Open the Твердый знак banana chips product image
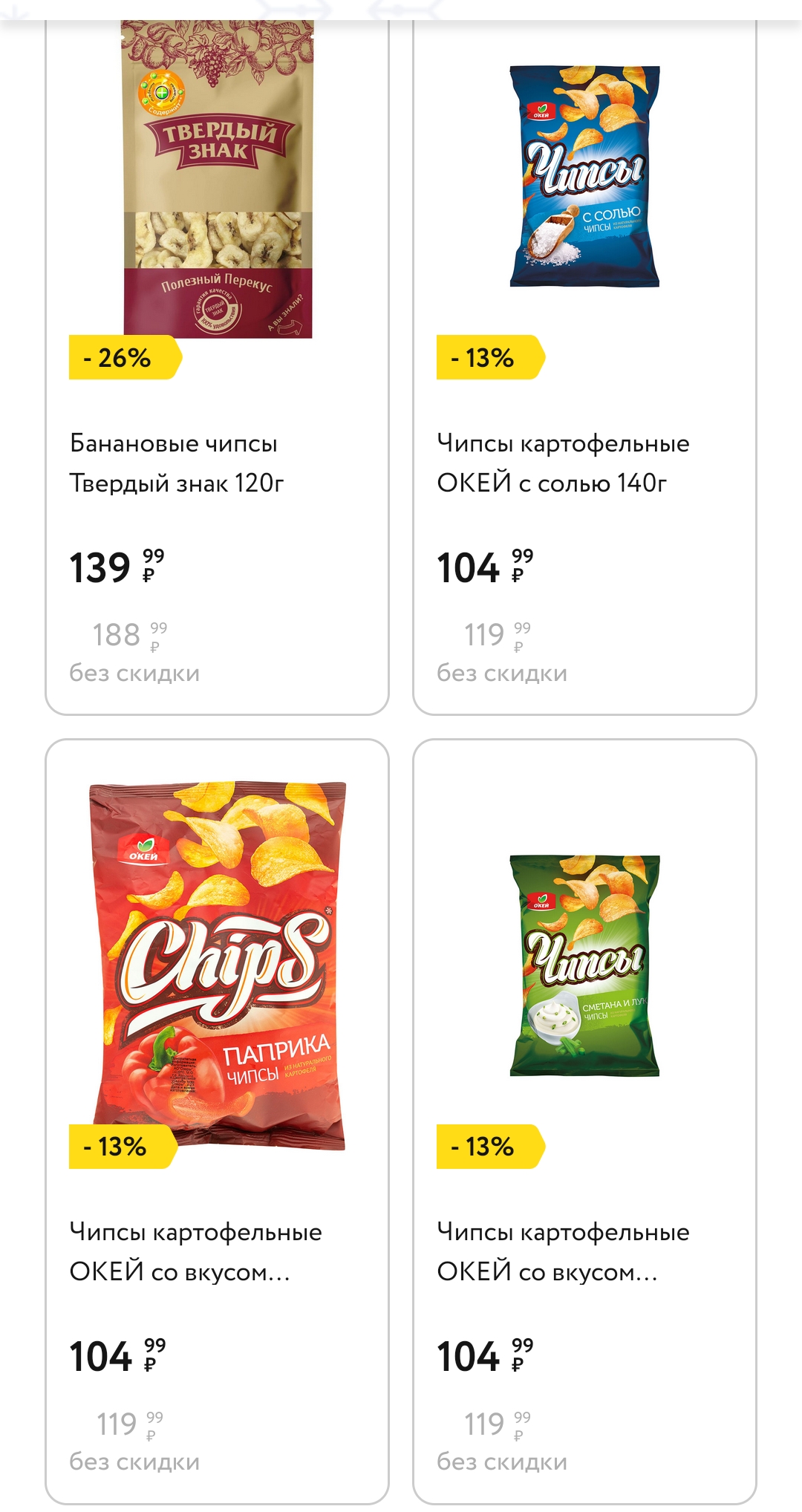 [x=217, y=178]
